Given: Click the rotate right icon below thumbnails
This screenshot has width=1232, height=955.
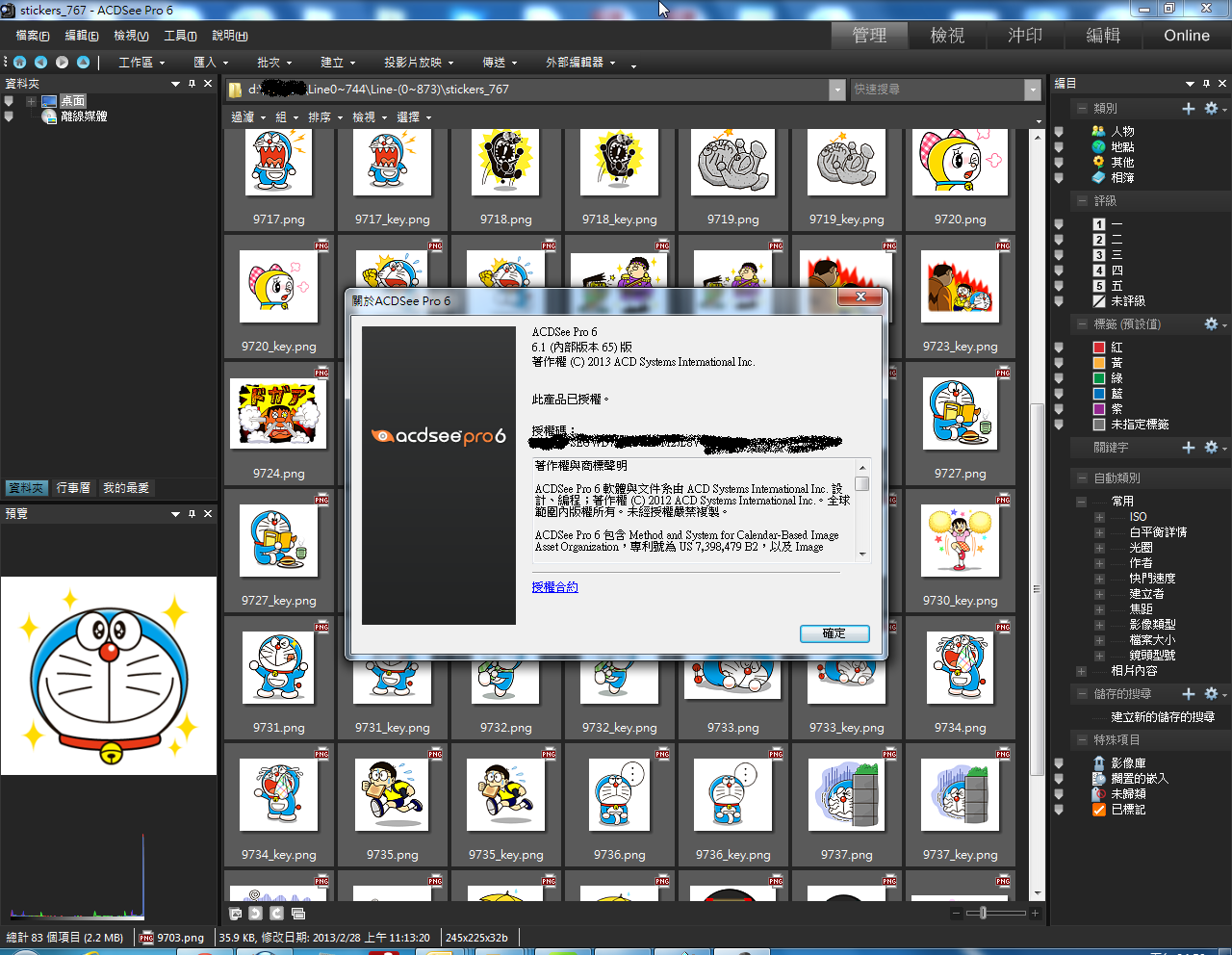Looking at the screenshot, I should 276,913.
